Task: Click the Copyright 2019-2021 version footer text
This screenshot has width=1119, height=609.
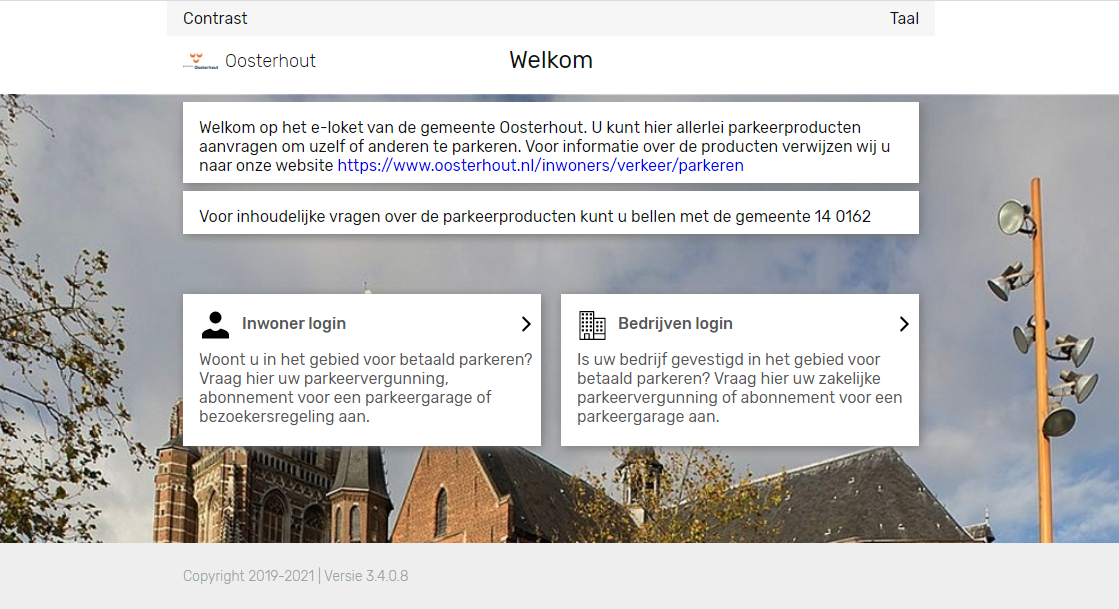Action: 295,576
